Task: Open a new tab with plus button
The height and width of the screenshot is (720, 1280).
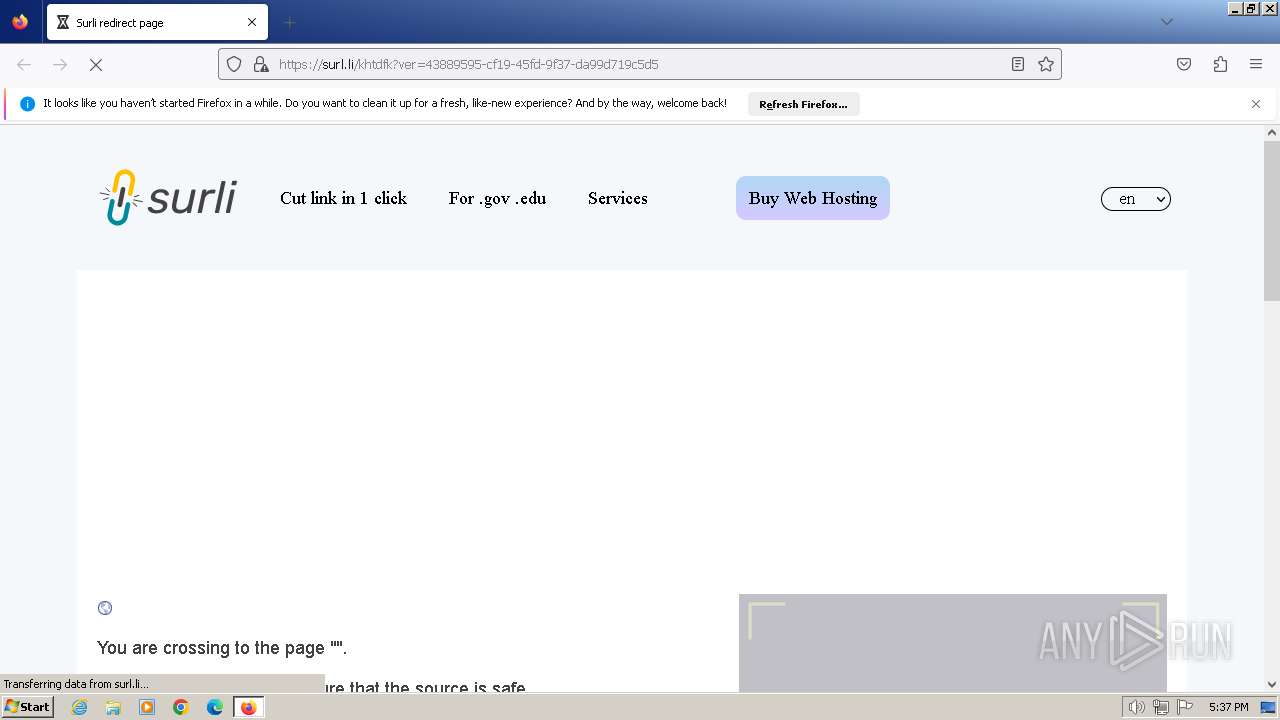Action: [289, 22]
